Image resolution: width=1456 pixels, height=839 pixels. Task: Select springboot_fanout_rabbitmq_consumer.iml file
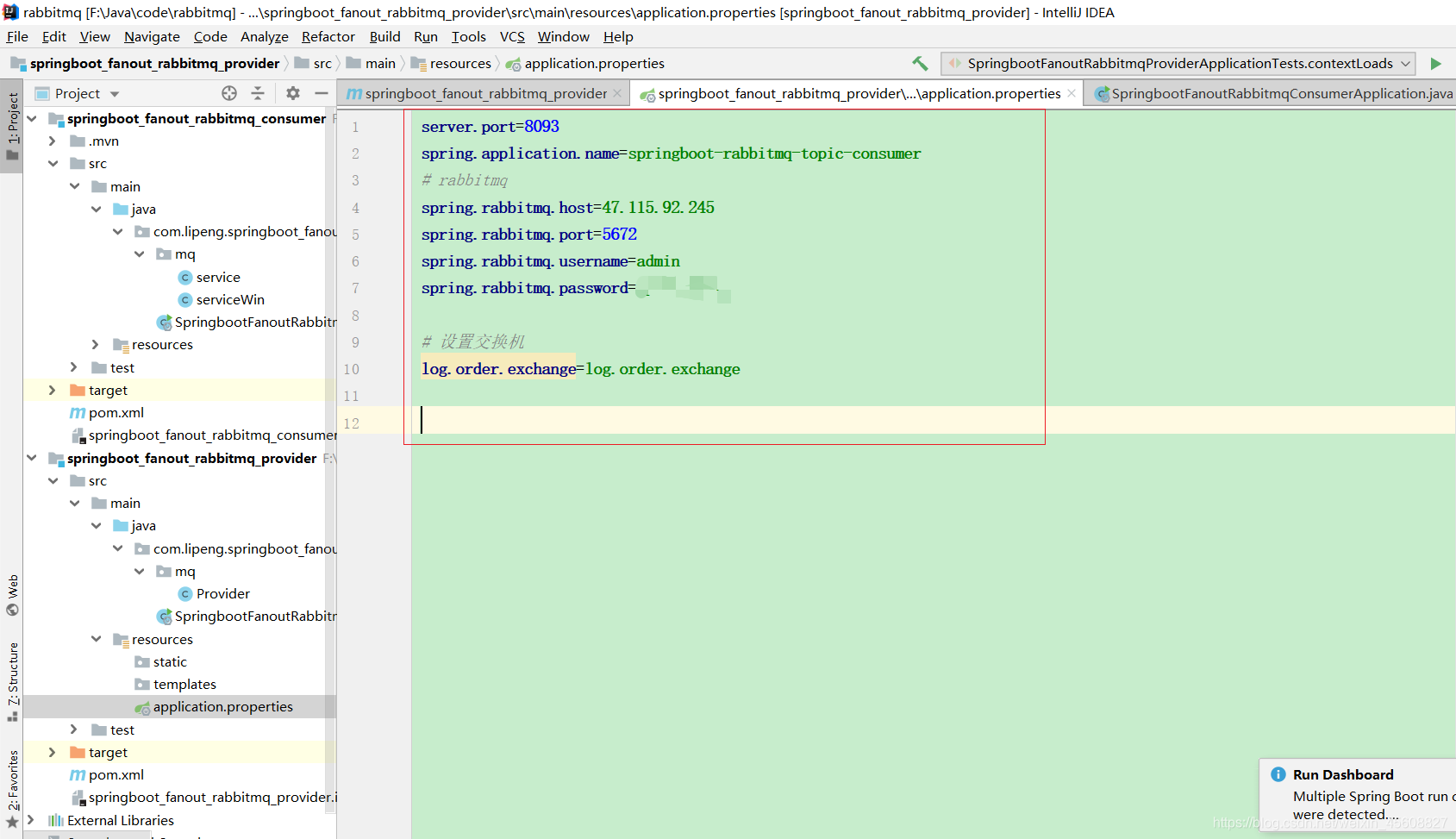tap(212, 435)
